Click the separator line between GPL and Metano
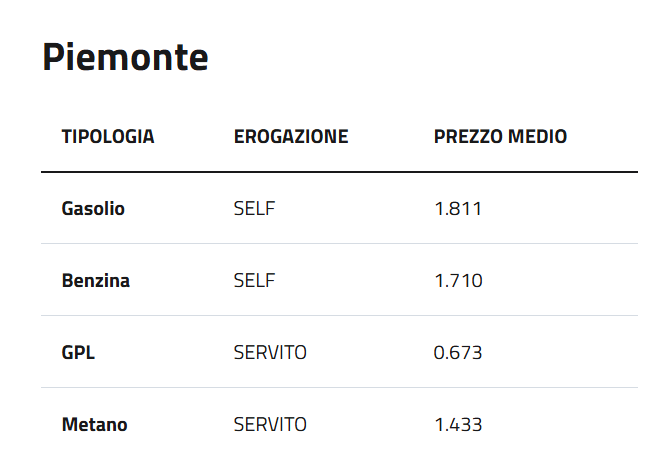657x455 pixels. click(x=339, y=388)
